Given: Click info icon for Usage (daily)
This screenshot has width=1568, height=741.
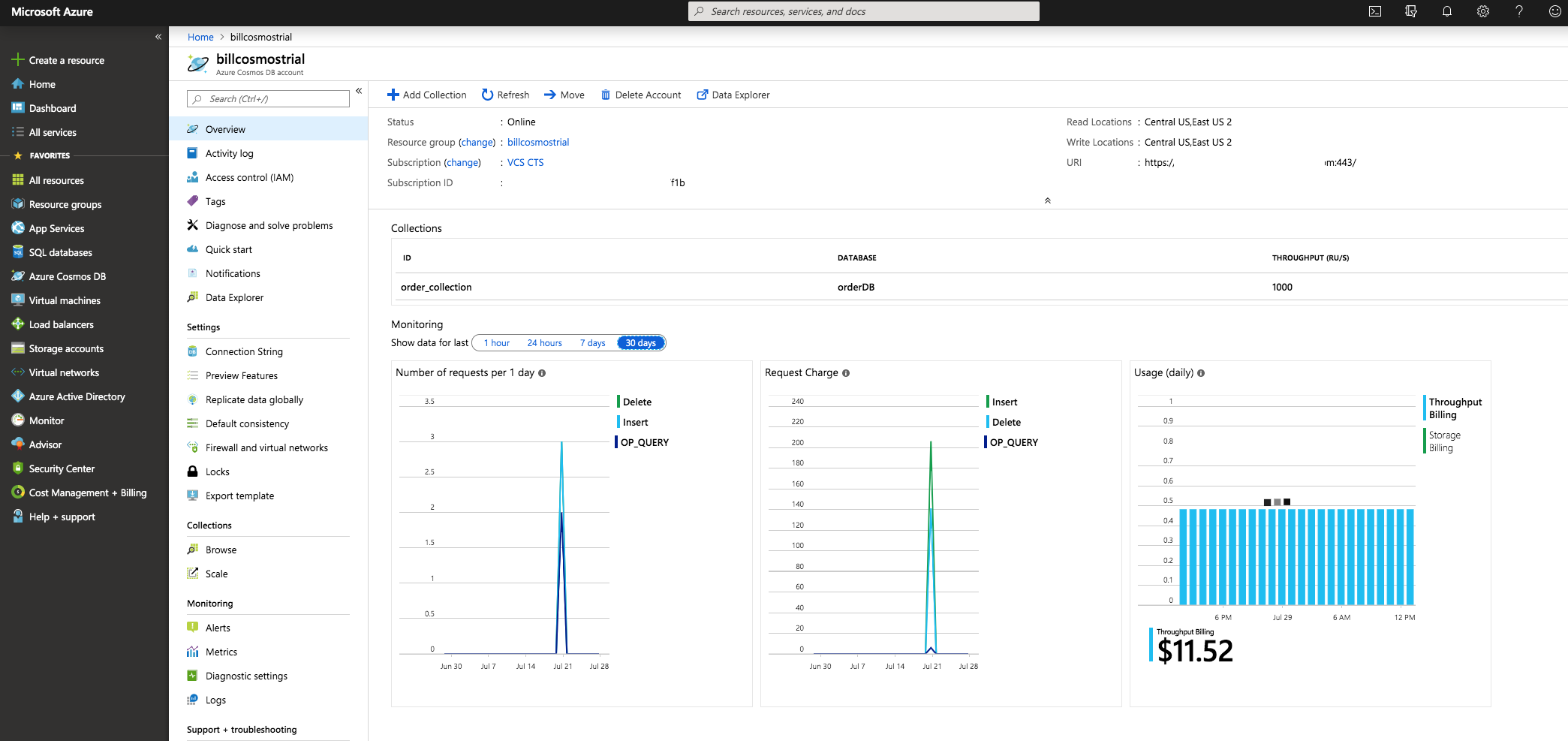Looking at the screenshot, I should [x=1201, y=373].
